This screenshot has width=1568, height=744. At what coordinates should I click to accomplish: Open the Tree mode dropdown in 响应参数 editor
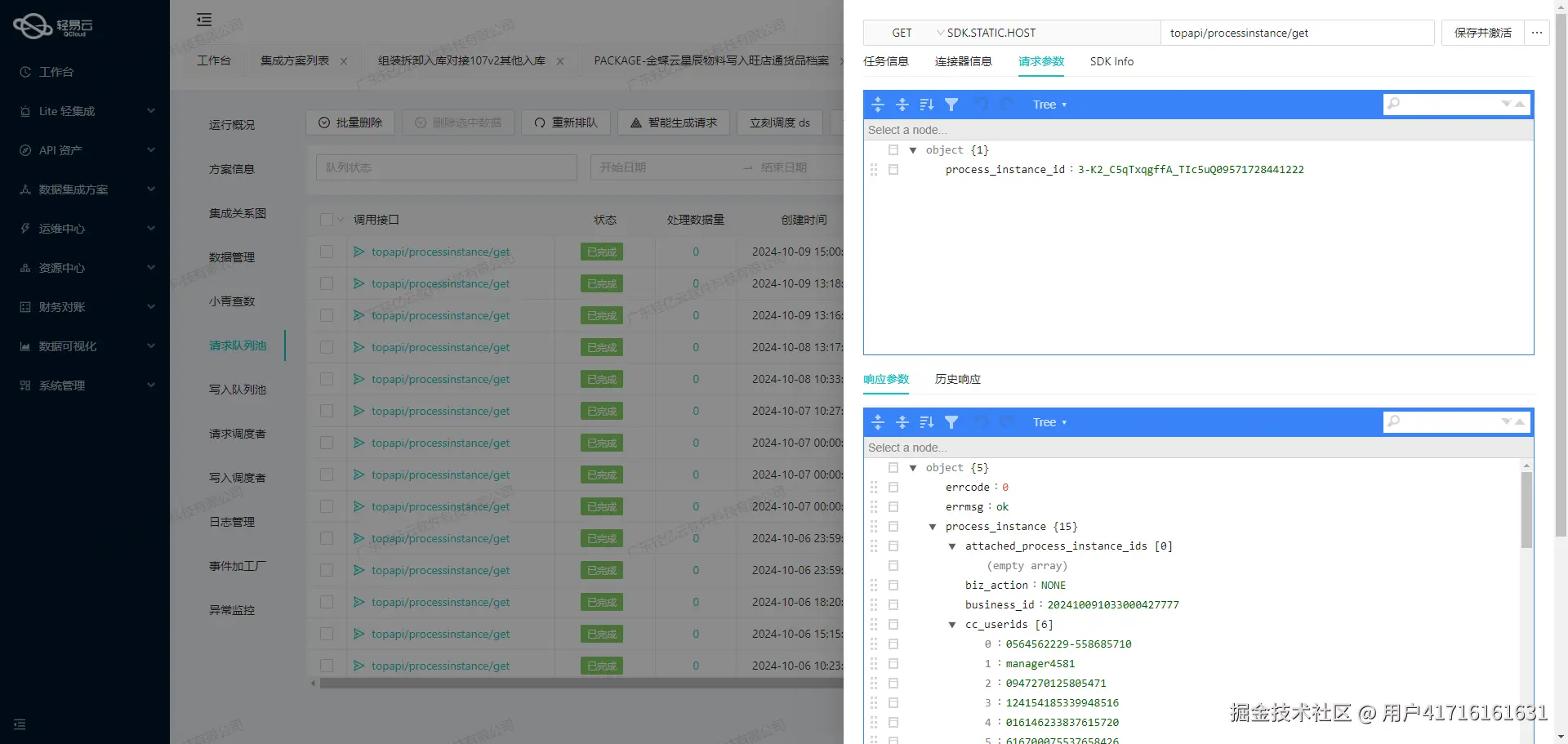[1049, 422]
